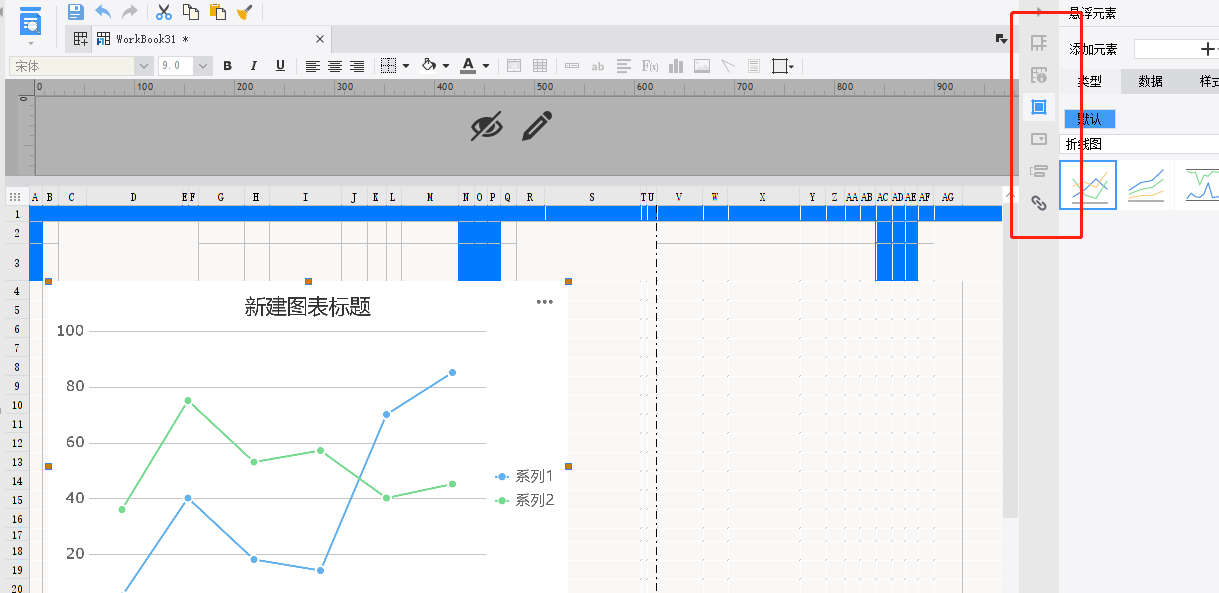1219x593 pixels.
Task: Paste from the clipboard
Action: tap(217, 12)
